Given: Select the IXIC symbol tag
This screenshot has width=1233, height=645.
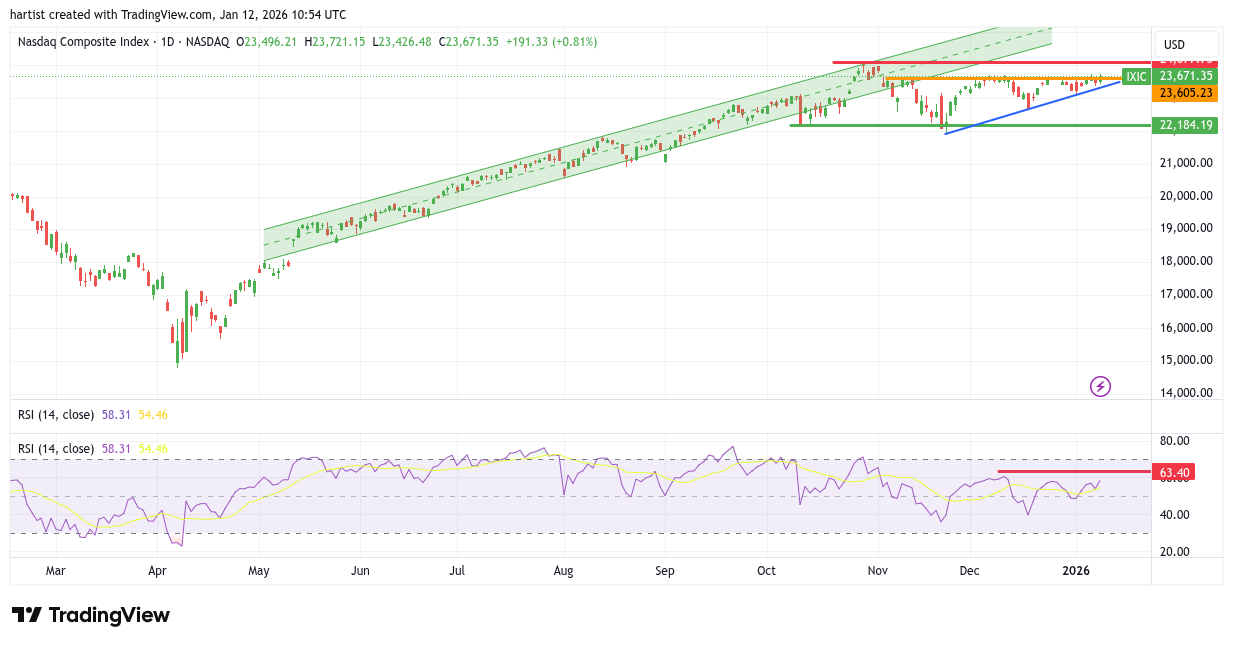Looking at the screenshot, I should click(1136, 76).
